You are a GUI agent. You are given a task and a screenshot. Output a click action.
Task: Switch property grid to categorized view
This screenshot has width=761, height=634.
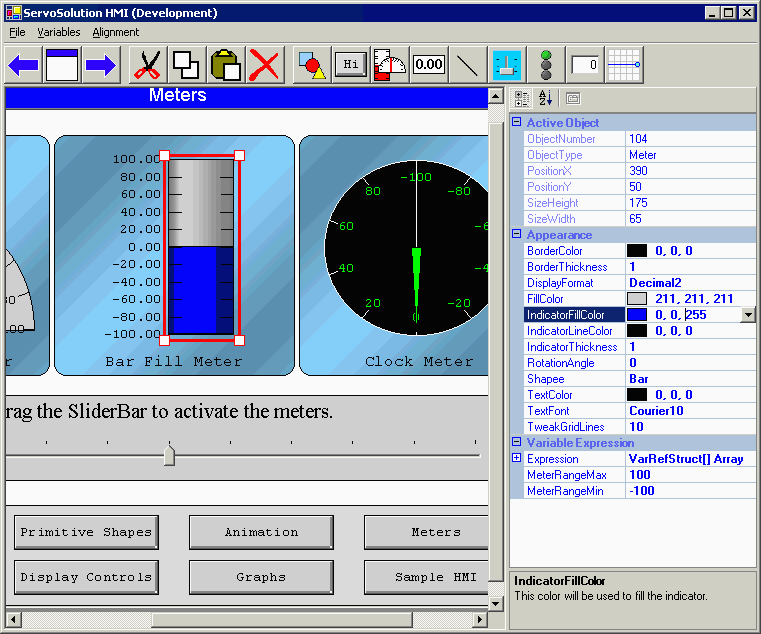(x=521, y=98)
